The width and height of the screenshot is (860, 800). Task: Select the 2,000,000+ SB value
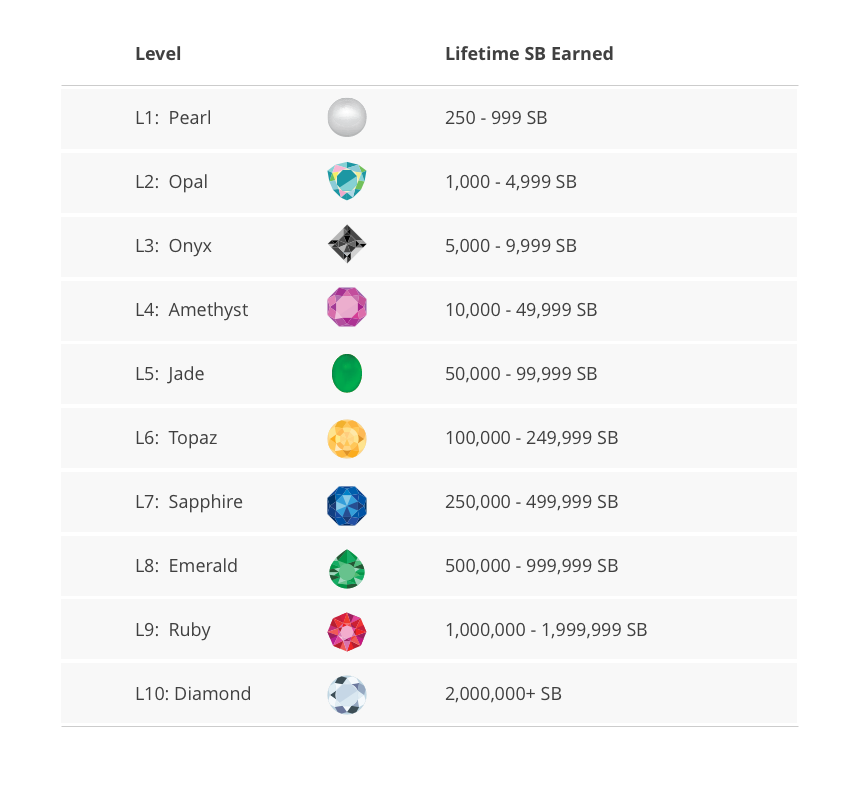(503, 694)
